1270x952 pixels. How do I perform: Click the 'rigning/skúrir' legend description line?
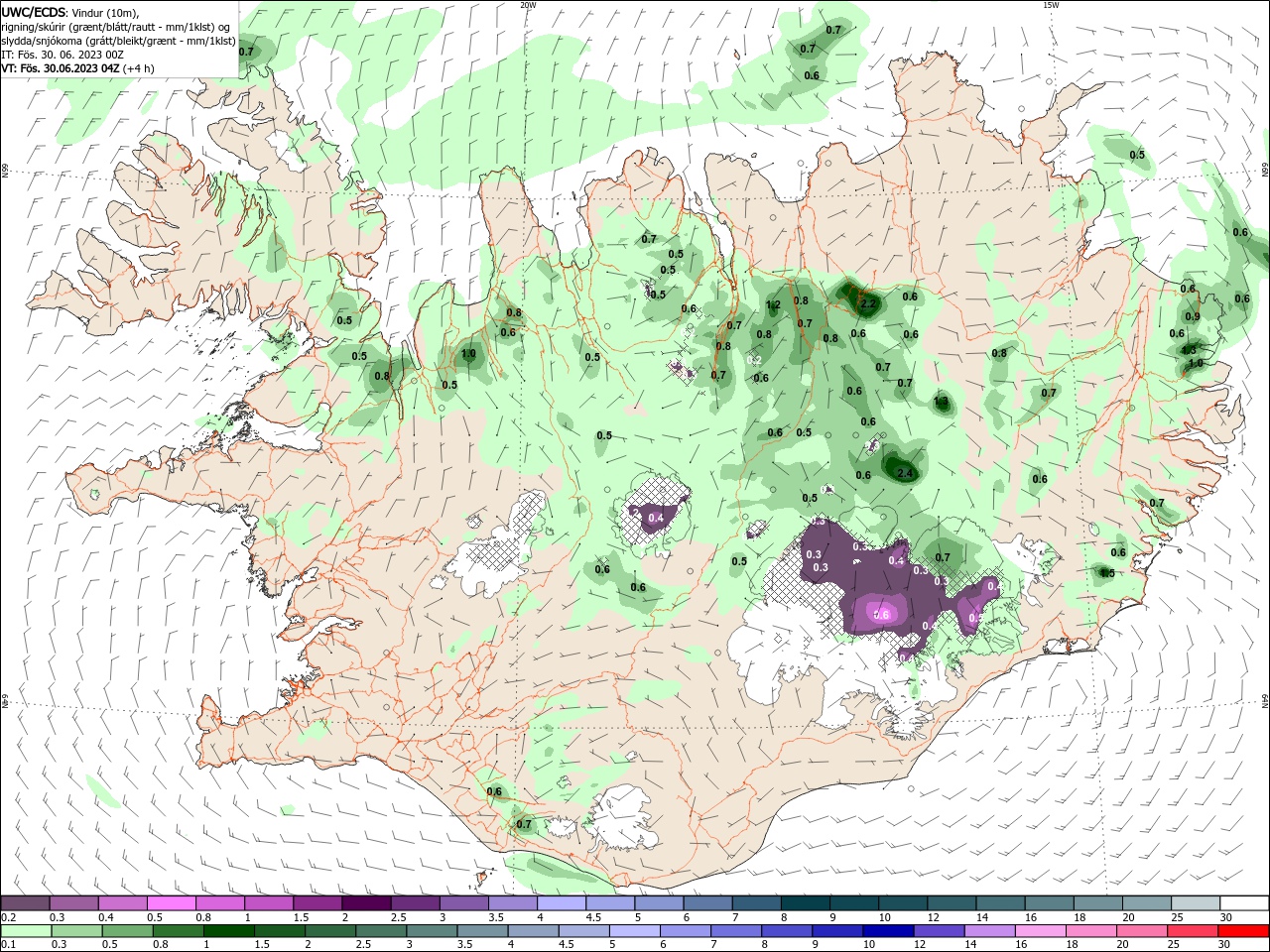click(x=116, y=27)
